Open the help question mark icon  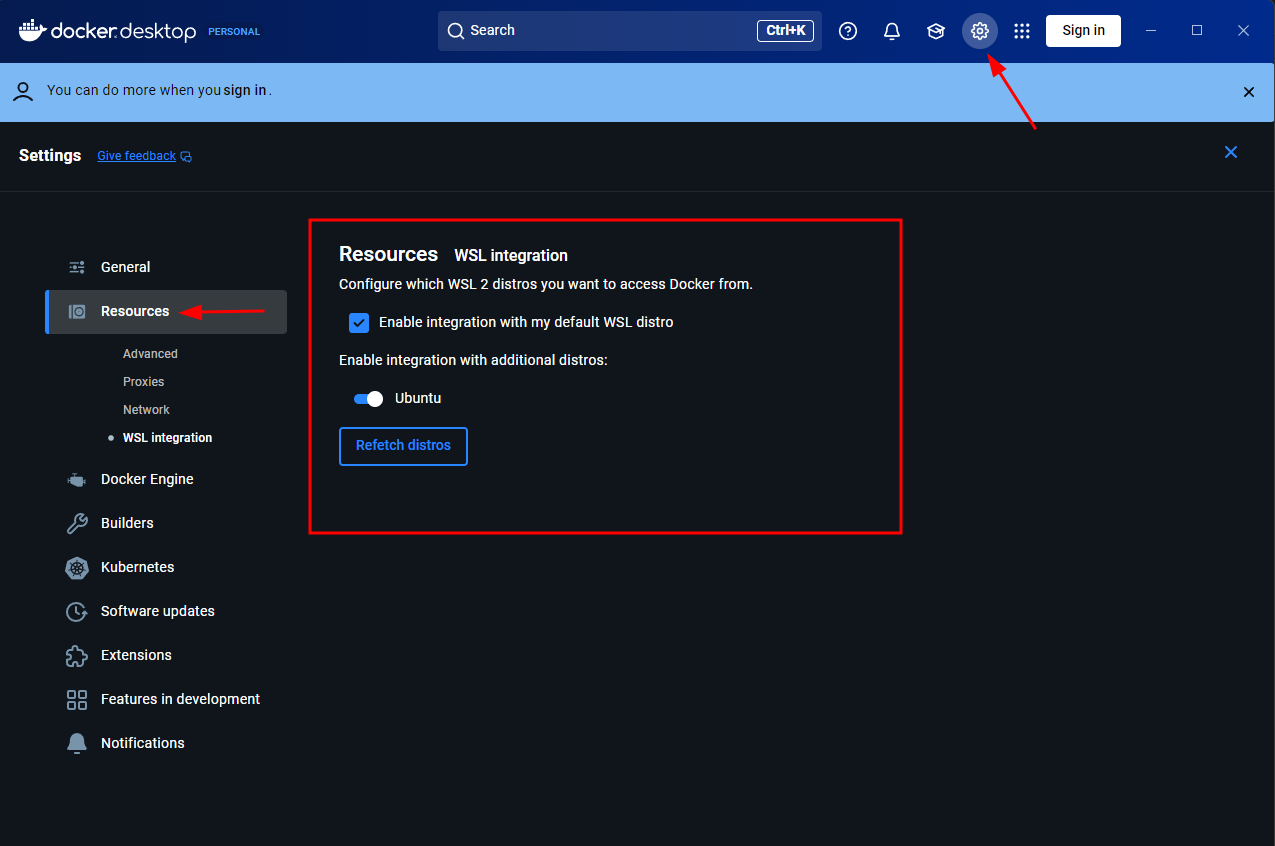click(x=848, y=31)
